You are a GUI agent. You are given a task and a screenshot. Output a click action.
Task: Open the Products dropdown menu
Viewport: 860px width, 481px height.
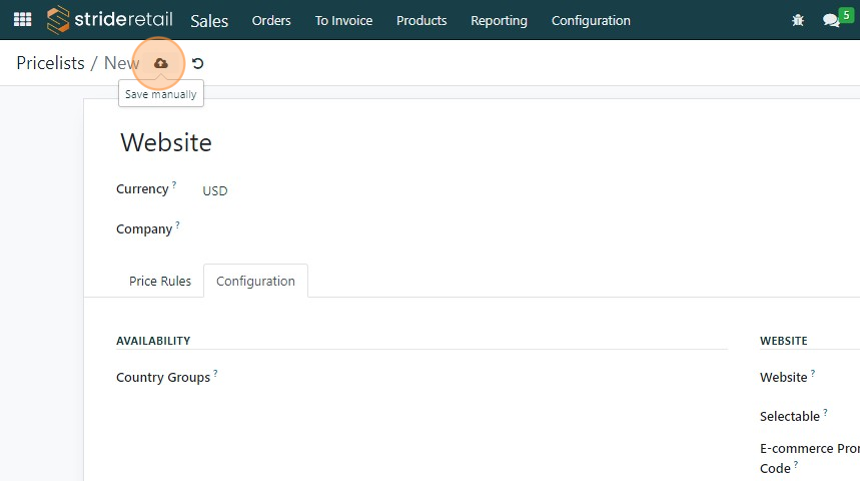pos(421,20)
